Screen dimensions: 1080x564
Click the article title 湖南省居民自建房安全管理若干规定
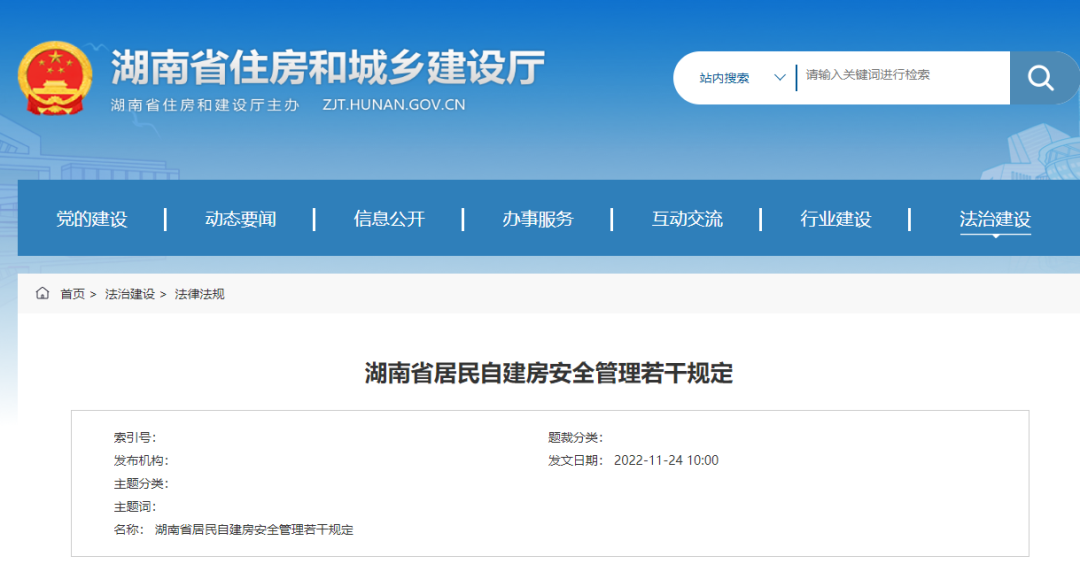tap(549, 373)
